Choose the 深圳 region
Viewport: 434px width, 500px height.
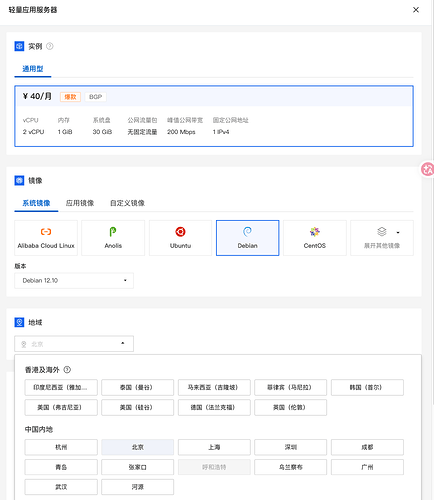click(291, 447)
